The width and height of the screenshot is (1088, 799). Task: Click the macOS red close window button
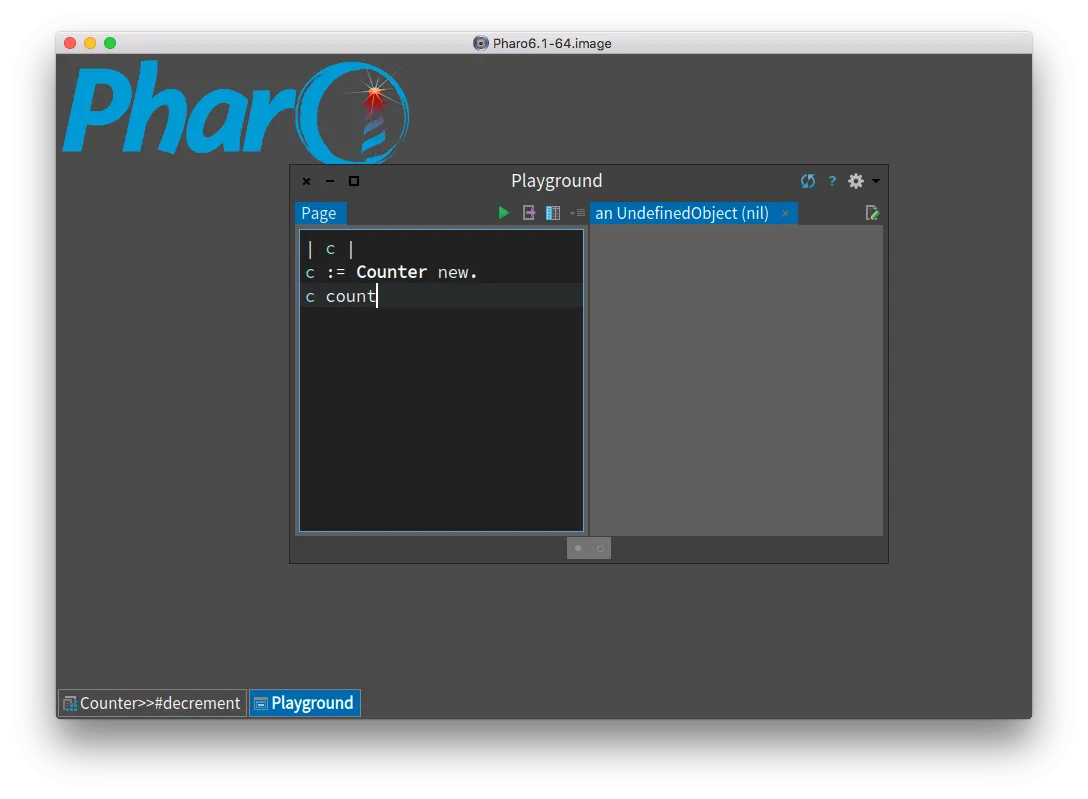coord(70,43)
